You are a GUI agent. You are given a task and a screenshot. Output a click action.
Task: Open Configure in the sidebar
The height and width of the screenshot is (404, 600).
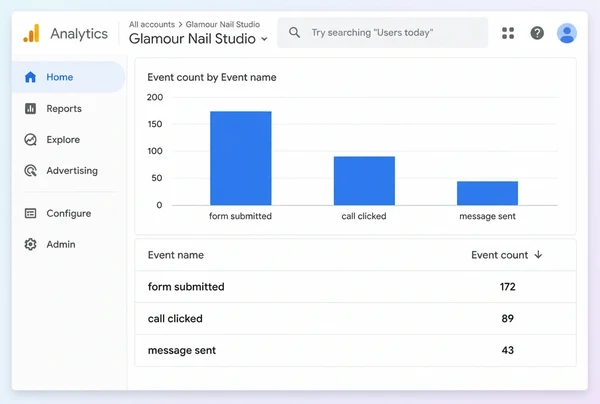[x=68, y=213]
